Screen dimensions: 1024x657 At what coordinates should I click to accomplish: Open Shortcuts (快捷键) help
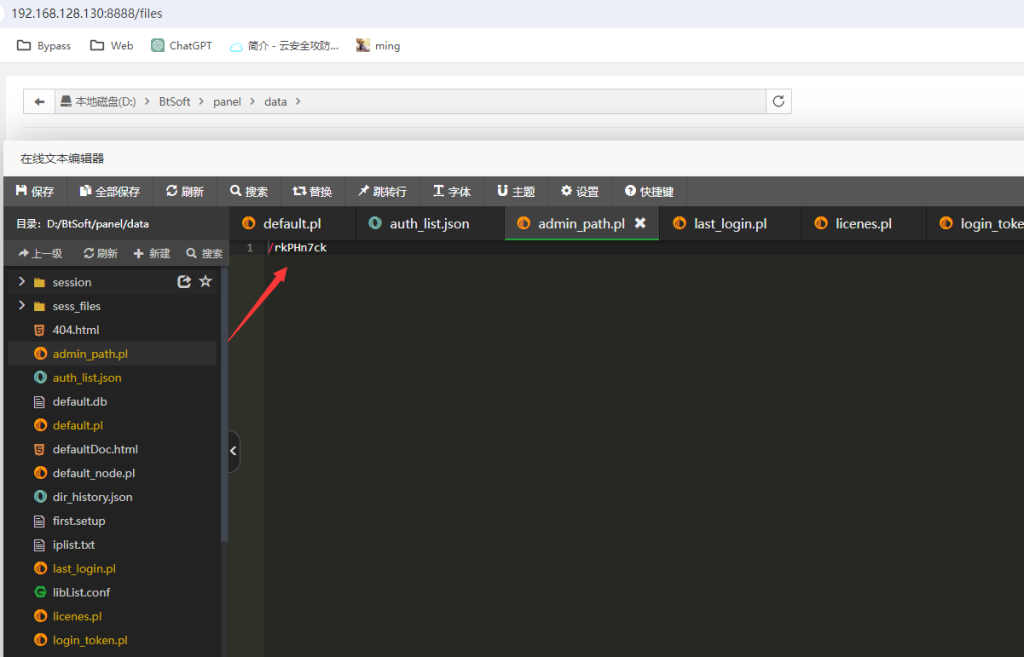point(649,191)
